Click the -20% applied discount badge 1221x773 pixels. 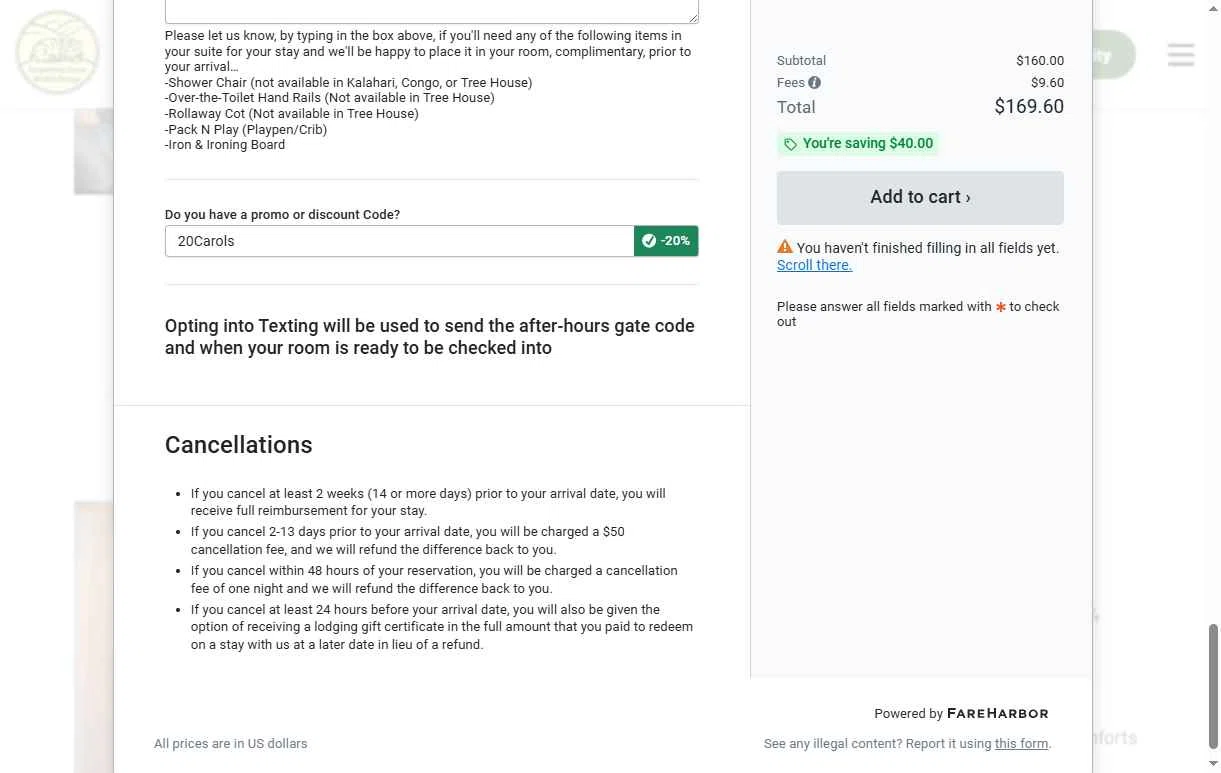666,241
